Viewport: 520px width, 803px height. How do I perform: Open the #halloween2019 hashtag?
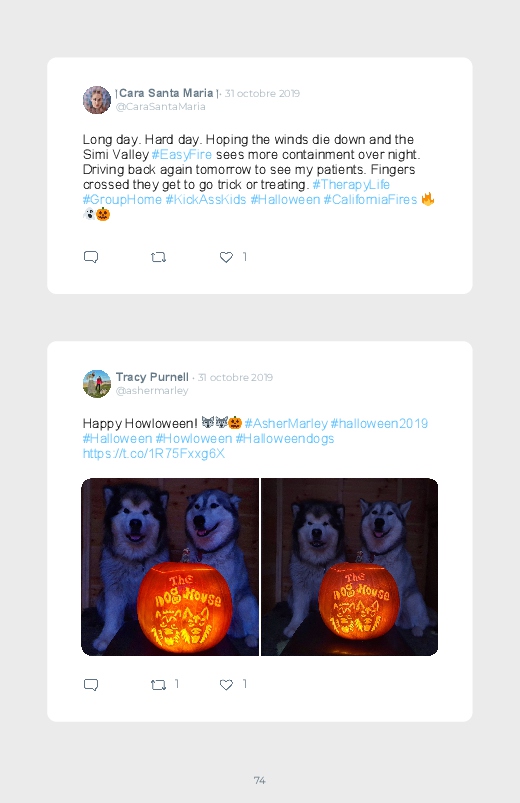point(379,424)
